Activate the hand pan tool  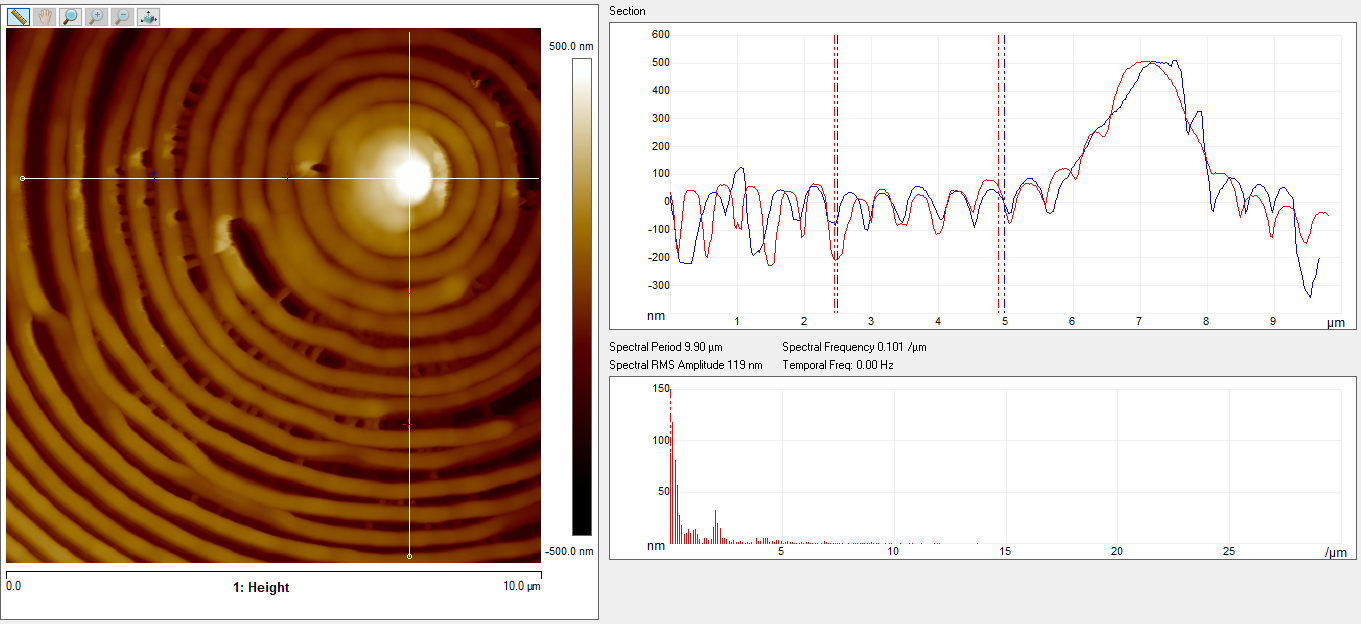[44, 17]
